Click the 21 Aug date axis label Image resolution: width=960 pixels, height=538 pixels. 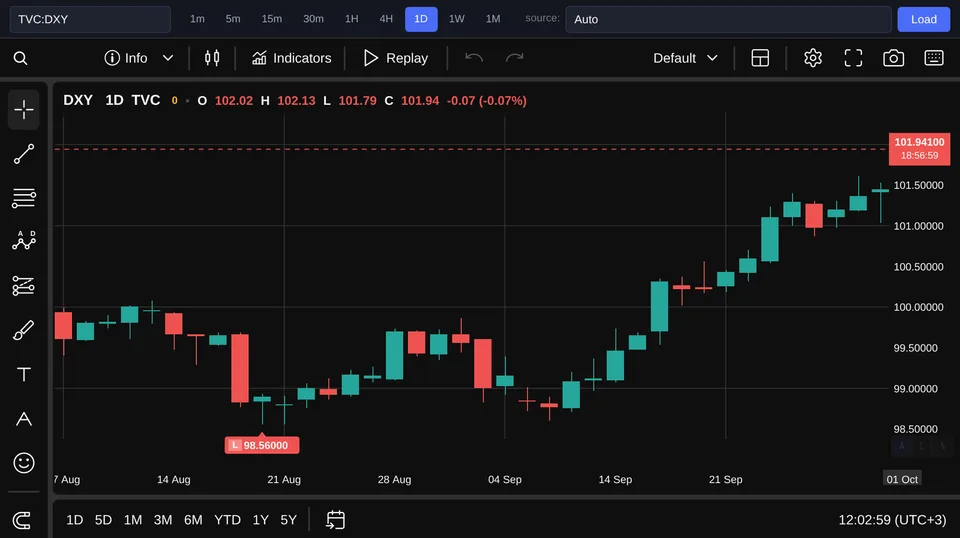click(284, 479)
